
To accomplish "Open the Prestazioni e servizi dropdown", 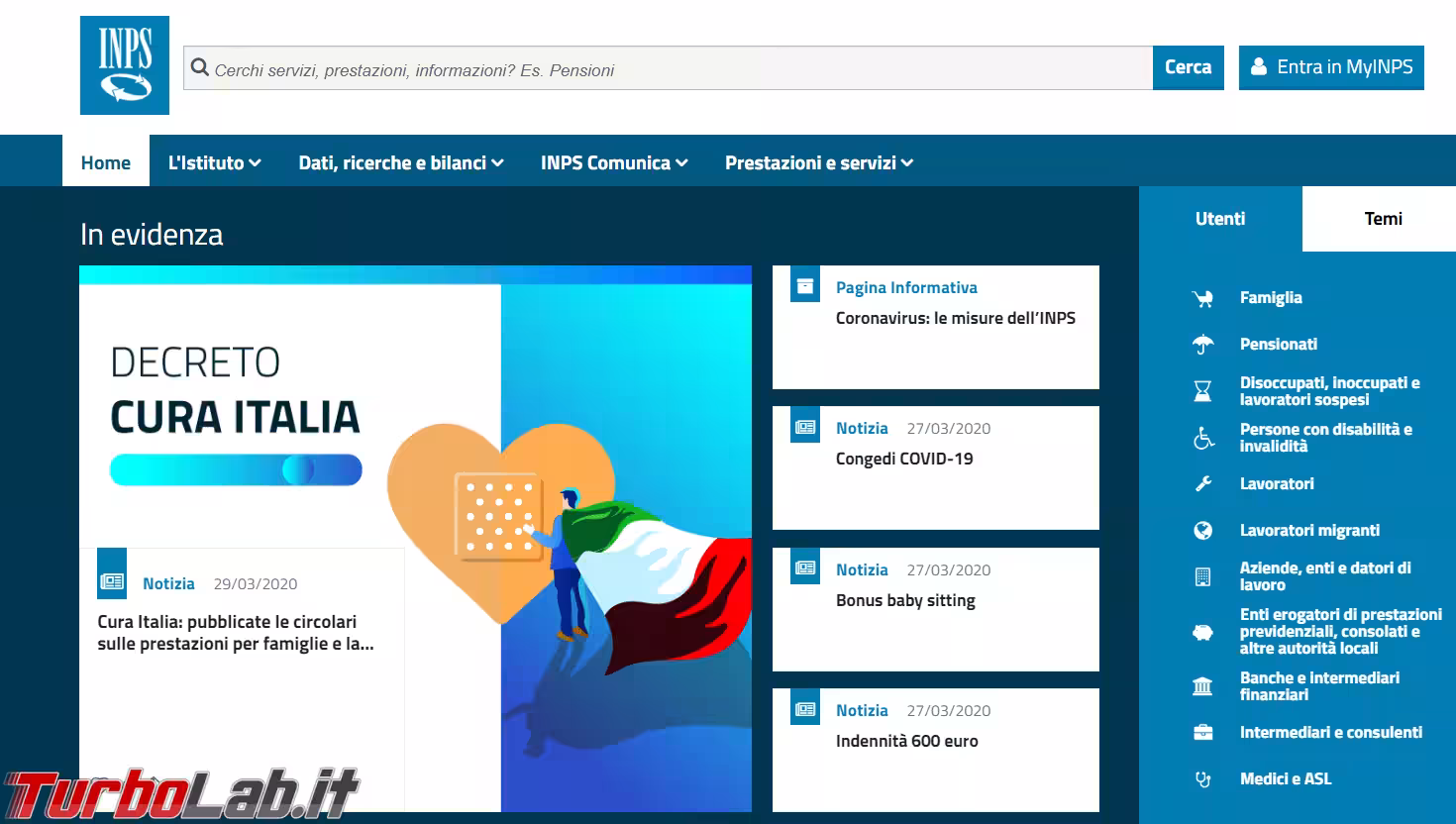I will coord(818,163).
